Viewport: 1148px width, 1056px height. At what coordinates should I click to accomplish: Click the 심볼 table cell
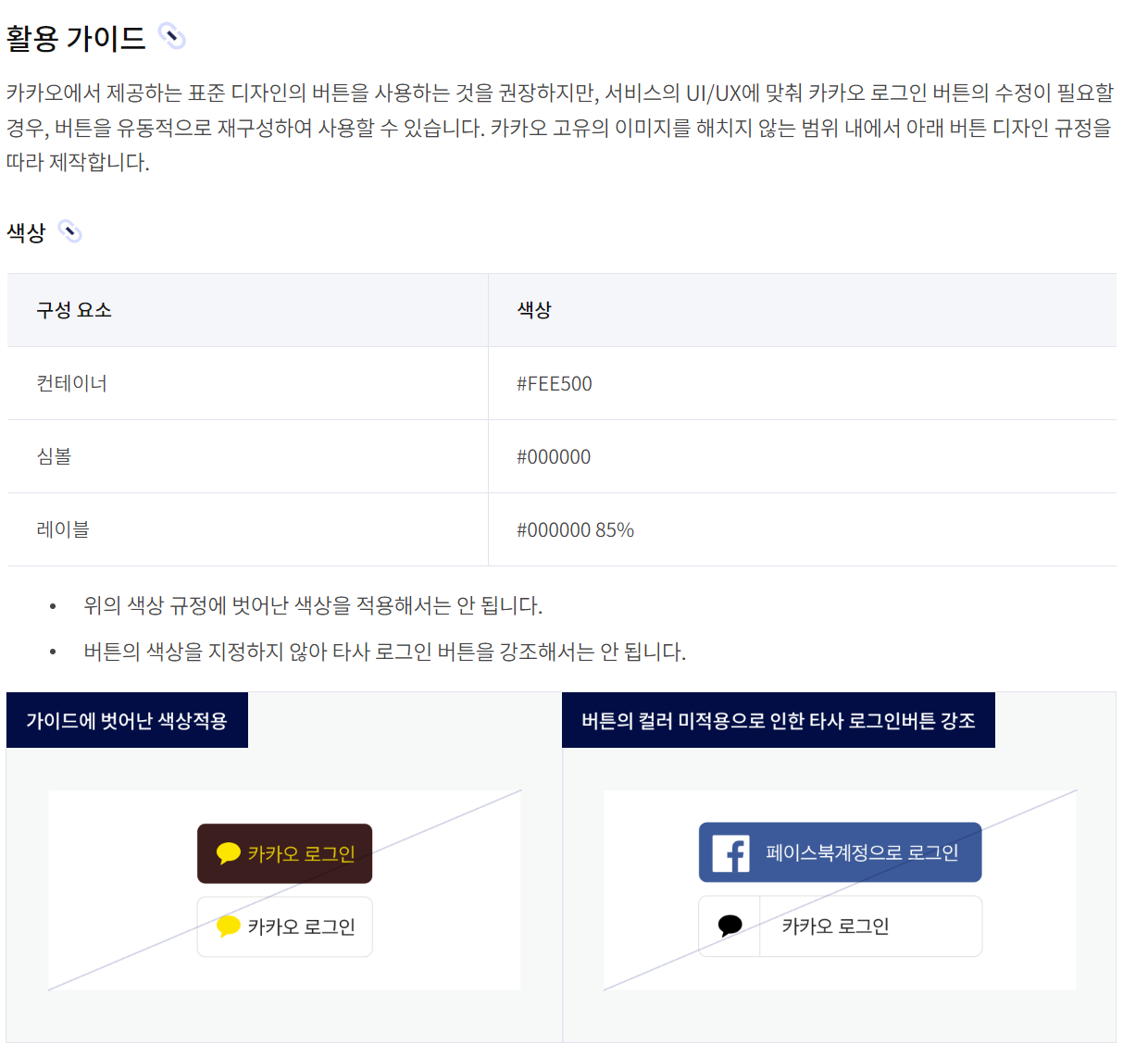click(x=247, y=456)
